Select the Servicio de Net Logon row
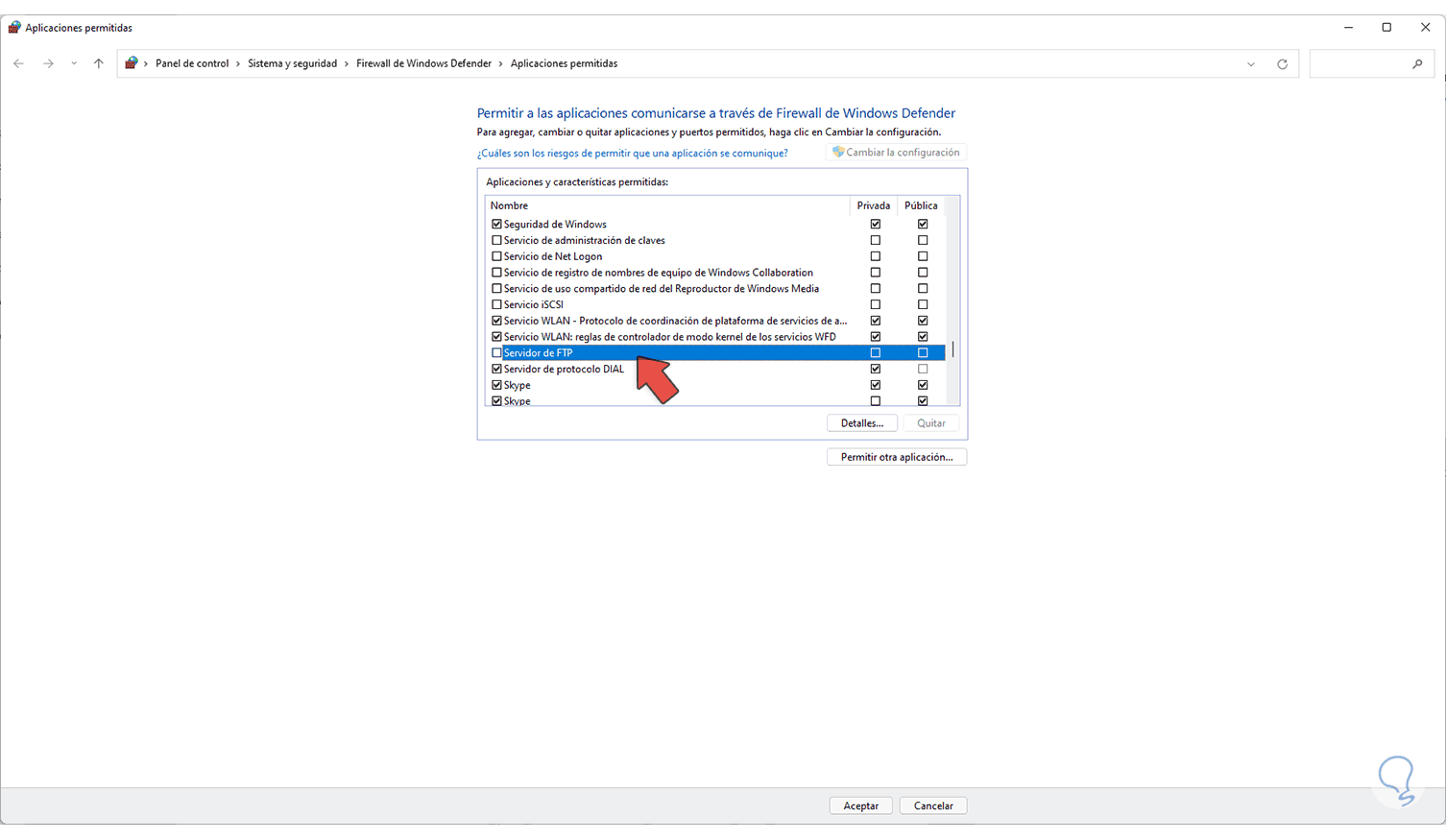Viewport: 1446px width, 840px height. [x=715, y=256]
